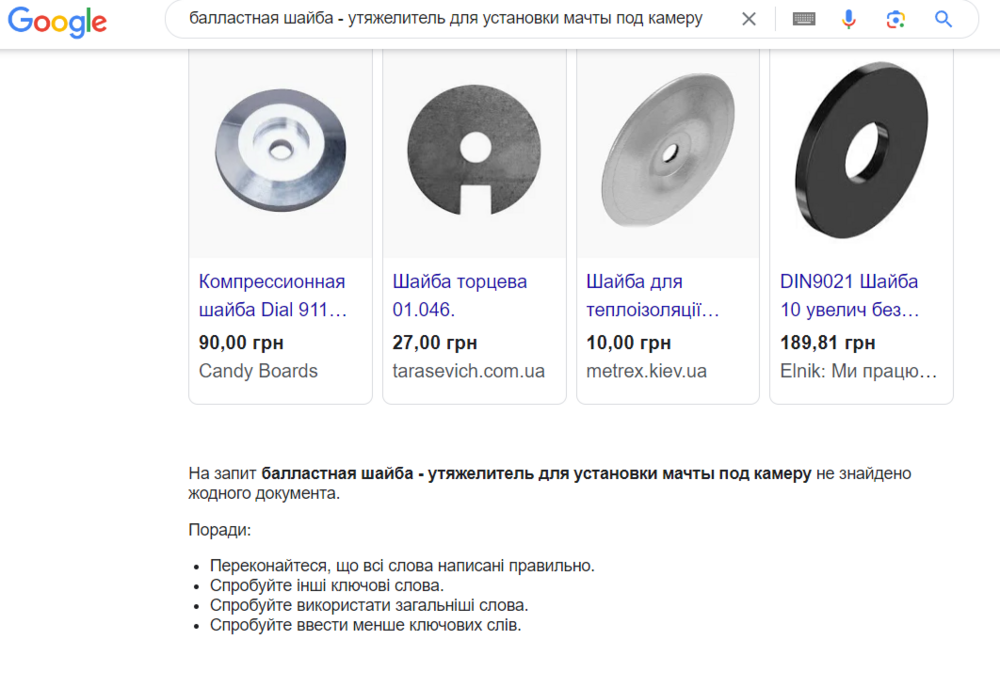The height and width of the screenshot is (688, 1000).
Task: Click the black DIN9021 washer image
Action: [861, 149]
